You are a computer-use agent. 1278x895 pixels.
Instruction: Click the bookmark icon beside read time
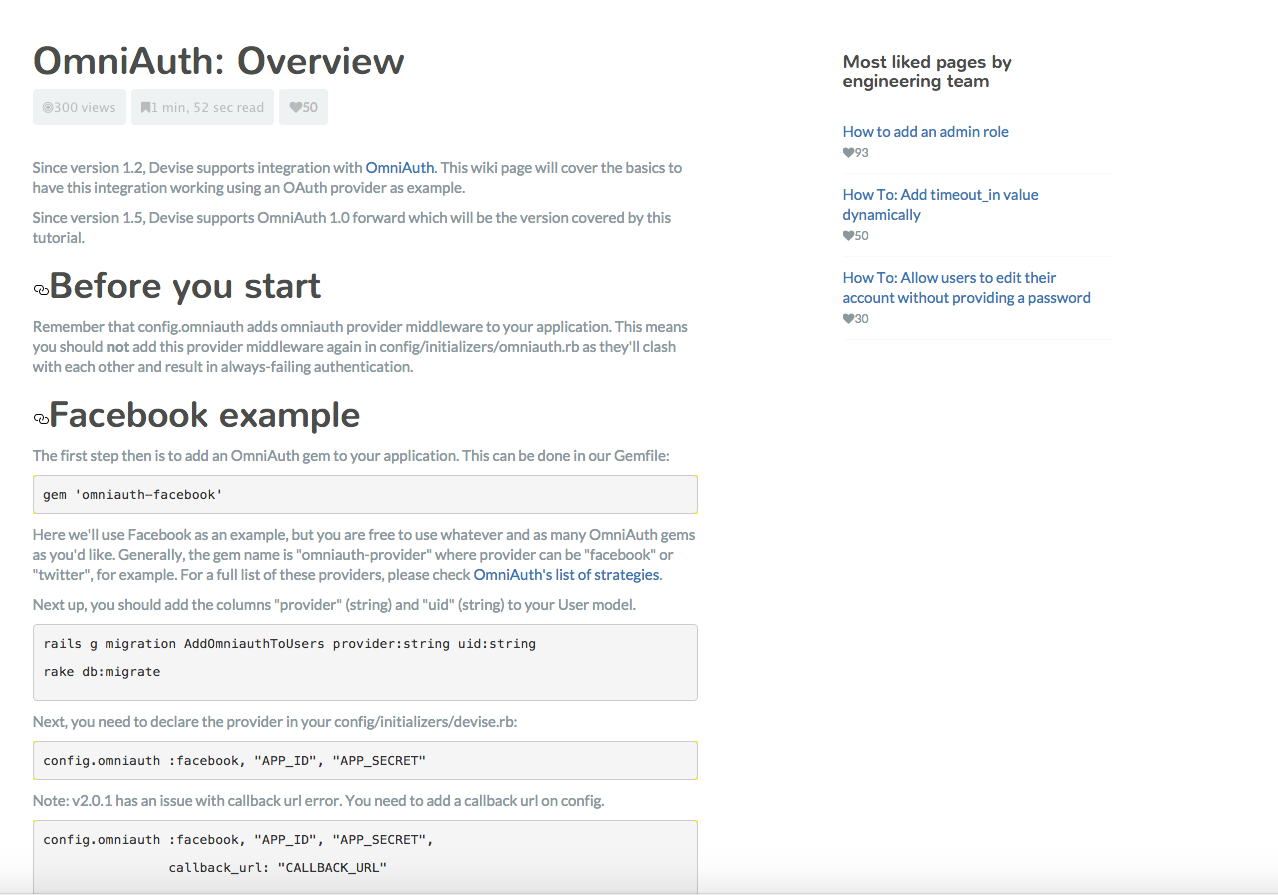tap(145, 107)
